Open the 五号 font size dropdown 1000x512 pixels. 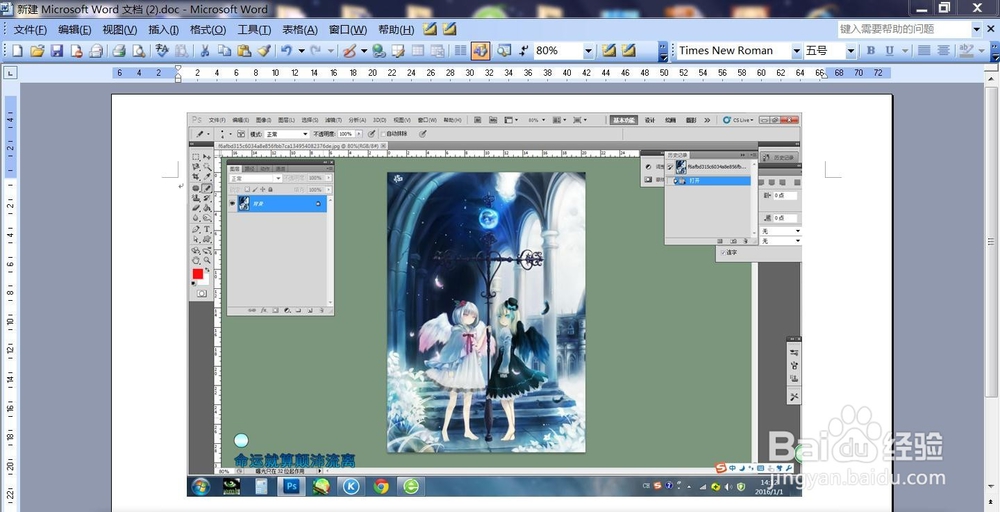click(851, 51)
